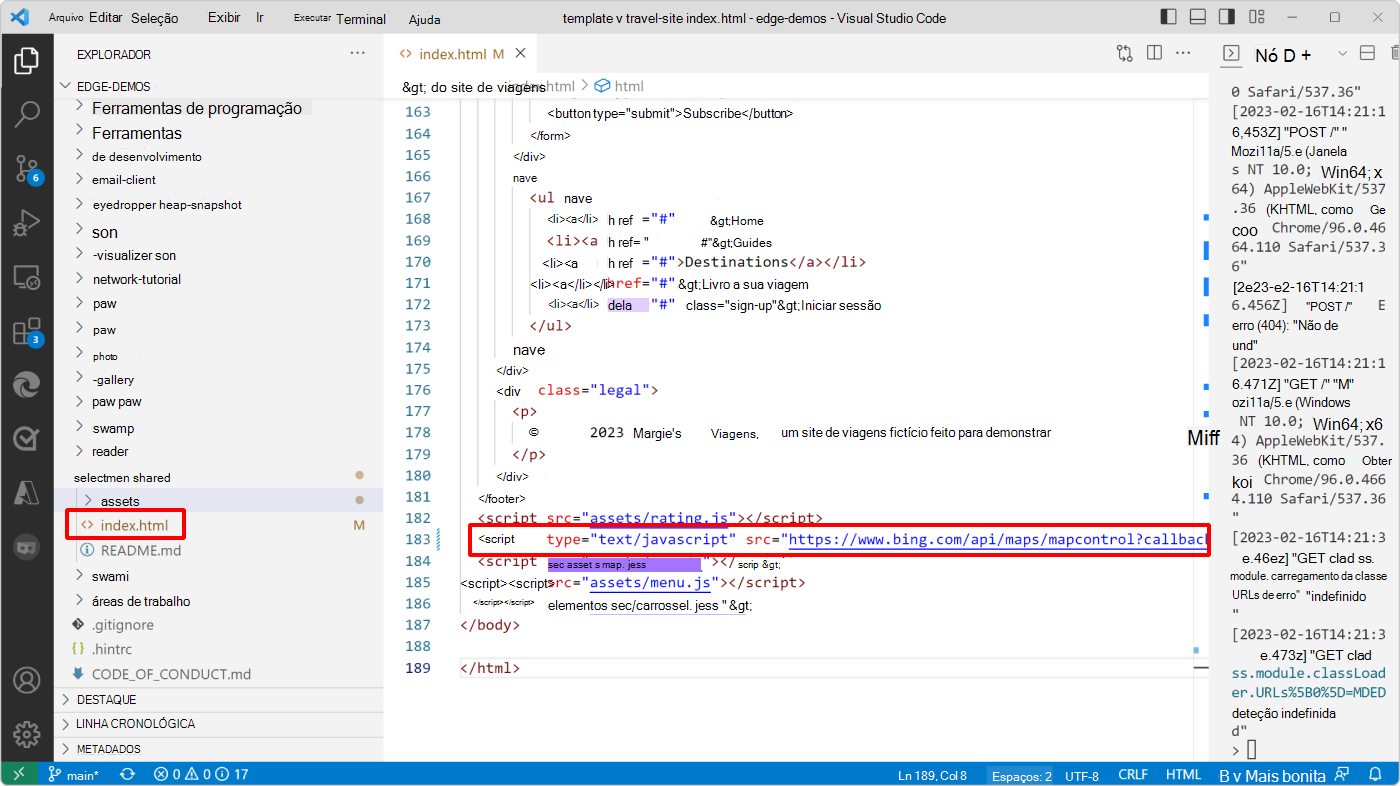Open the Accounts icon in the activity bar
The width and height of the screenshot is (1400, 786).
click(x=27, y=680)
